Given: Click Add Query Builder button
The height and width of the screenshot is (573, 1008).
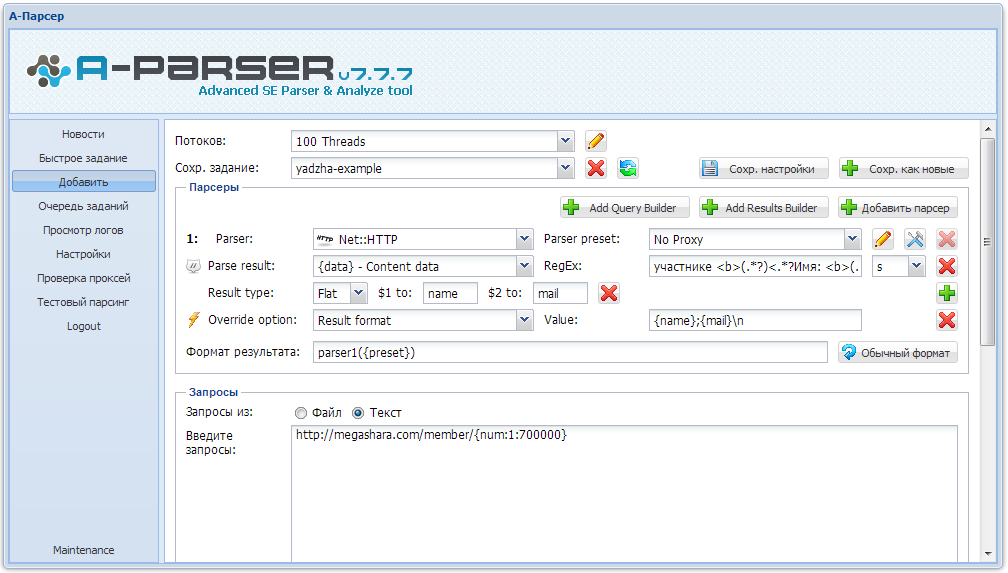Looking at the screenshot, I should tap(625, 208).
